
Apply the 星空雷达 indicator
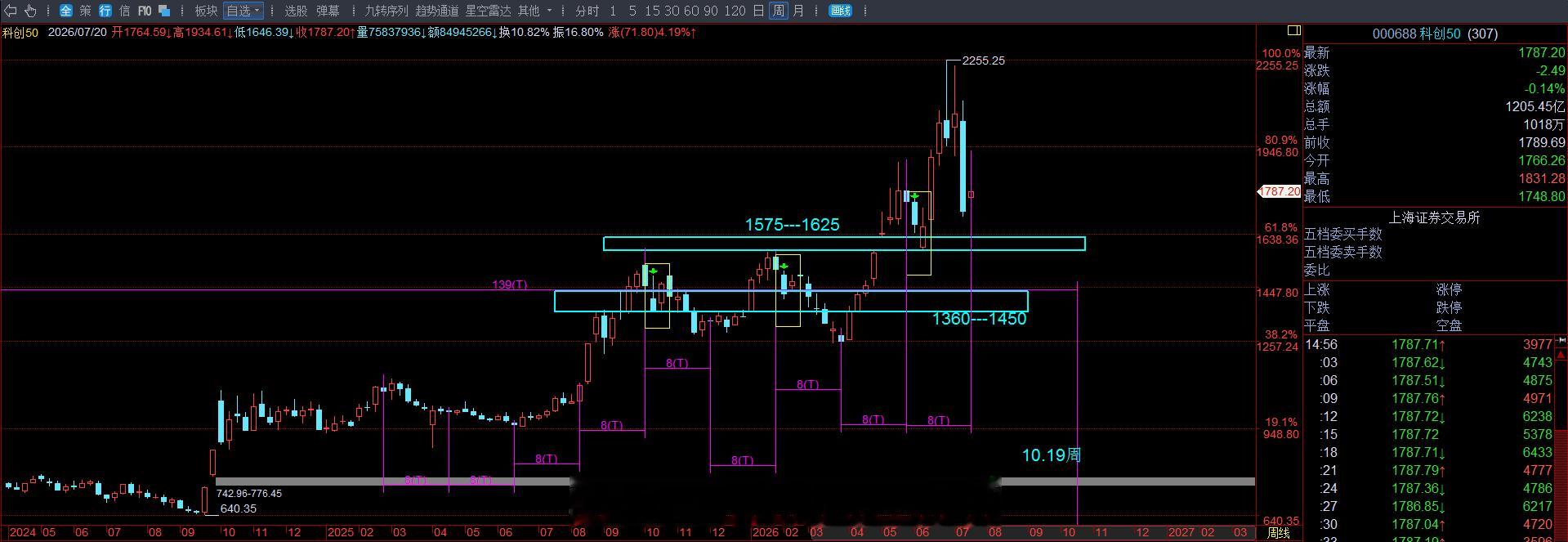488,11
